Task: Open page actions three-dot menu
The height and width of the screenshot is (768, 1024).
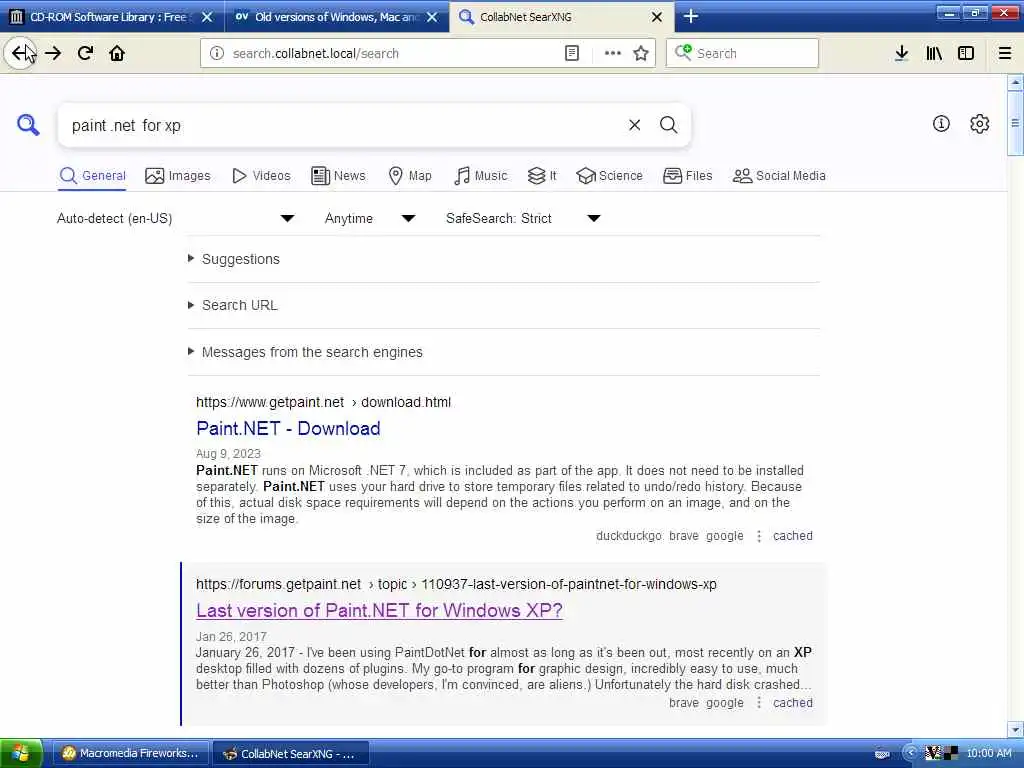Action: (x=613, y=54)
